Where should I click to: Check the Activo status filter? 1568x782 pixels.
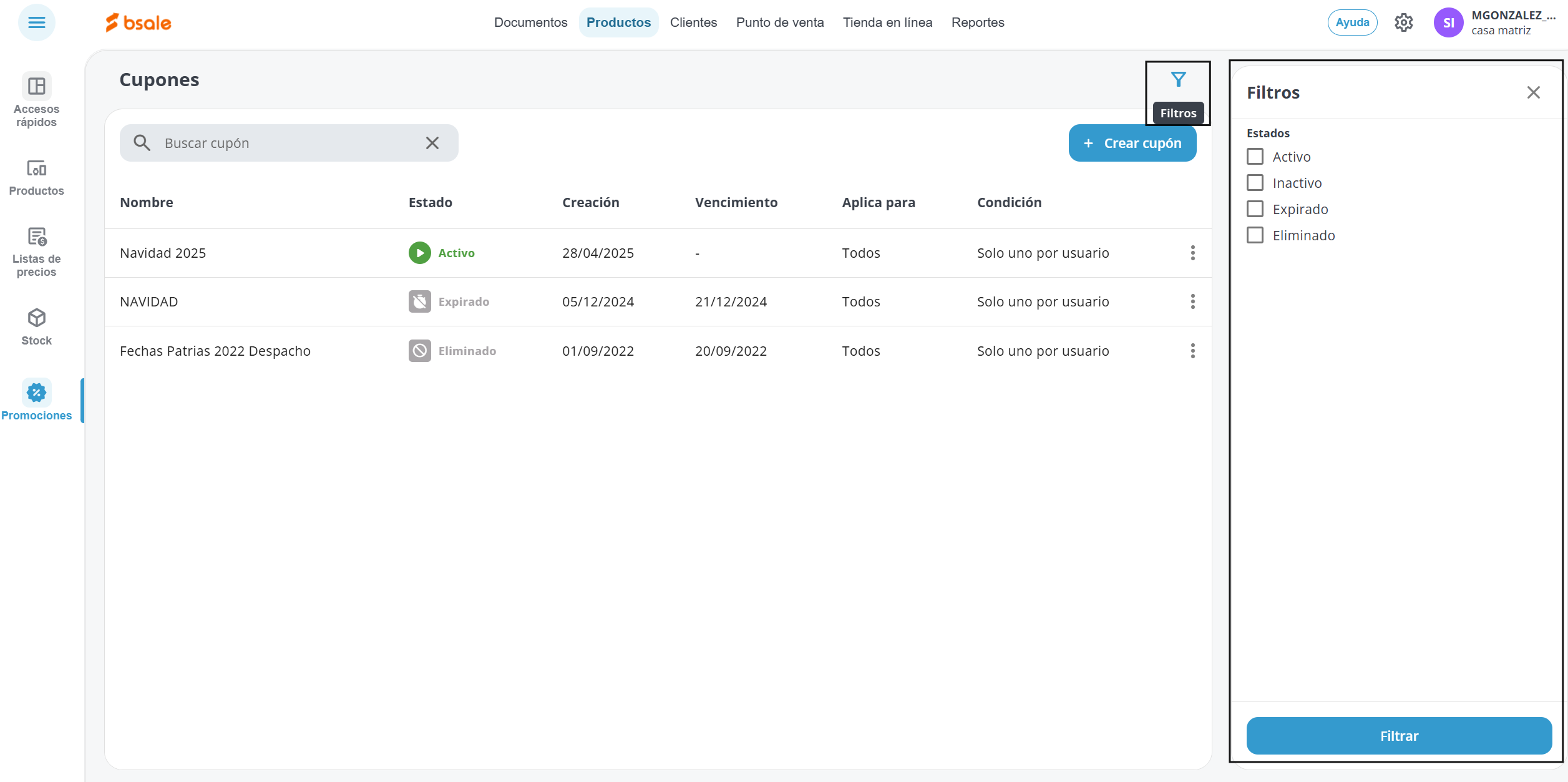click(1255, 157)
